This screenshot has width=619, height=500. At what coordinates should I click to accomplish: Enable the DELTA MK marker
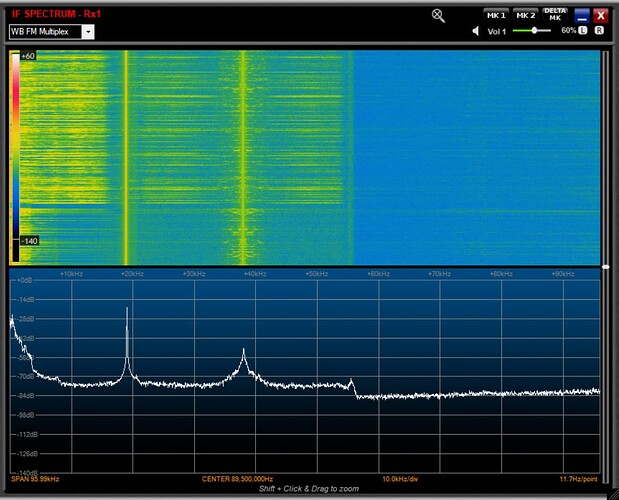(x=556, y=14)
